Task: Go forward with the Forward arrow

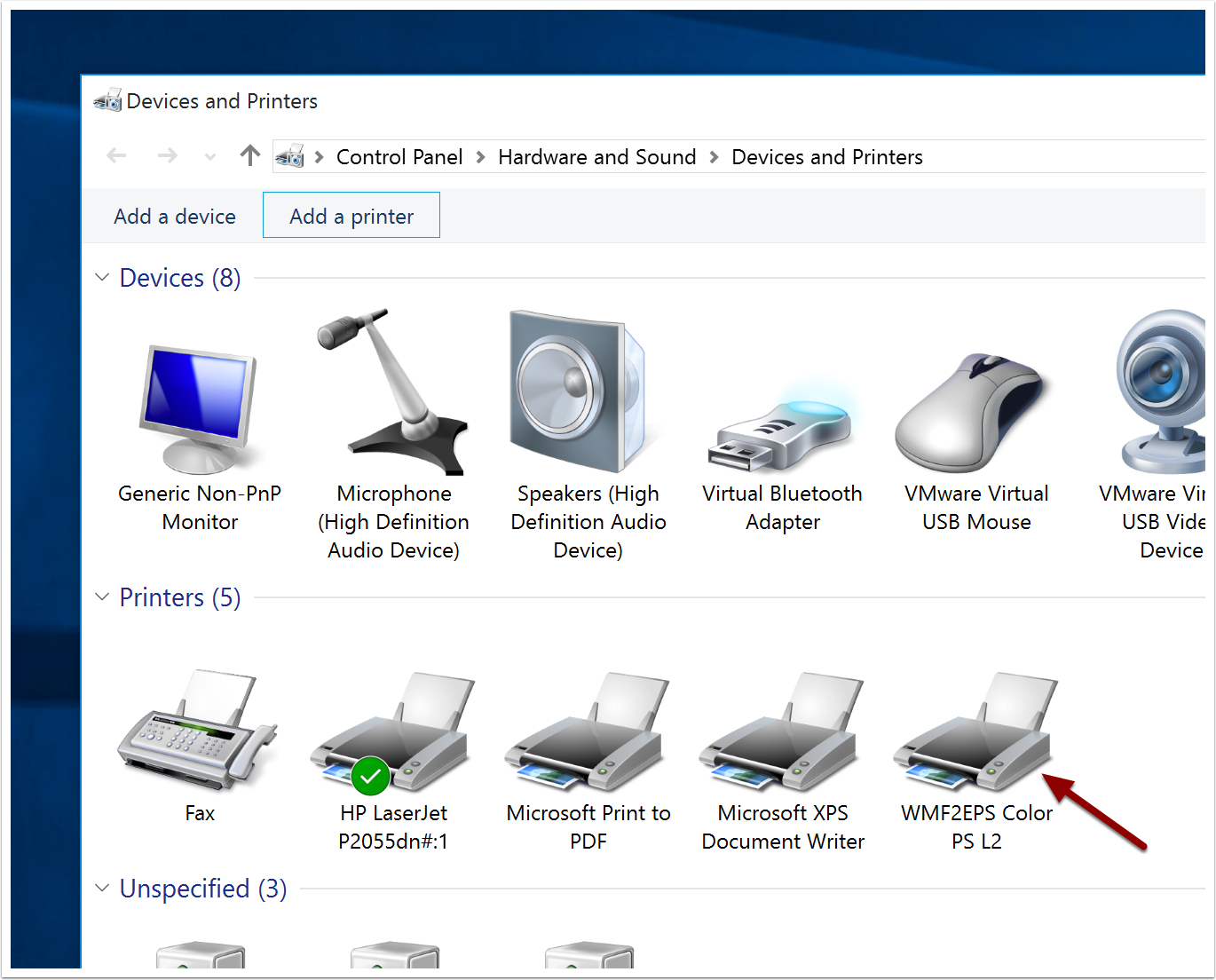Action: (167, 156)
